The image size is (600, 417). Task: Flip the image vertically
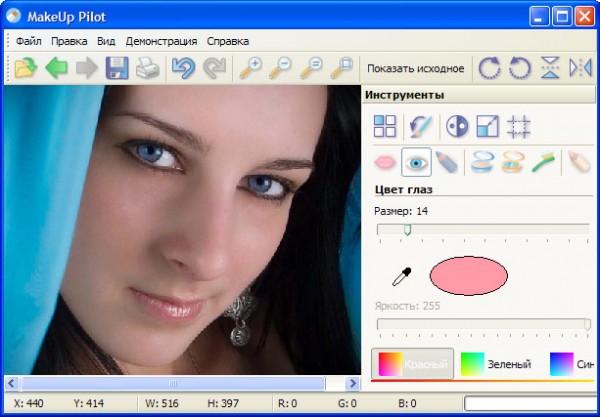point(550,68)
